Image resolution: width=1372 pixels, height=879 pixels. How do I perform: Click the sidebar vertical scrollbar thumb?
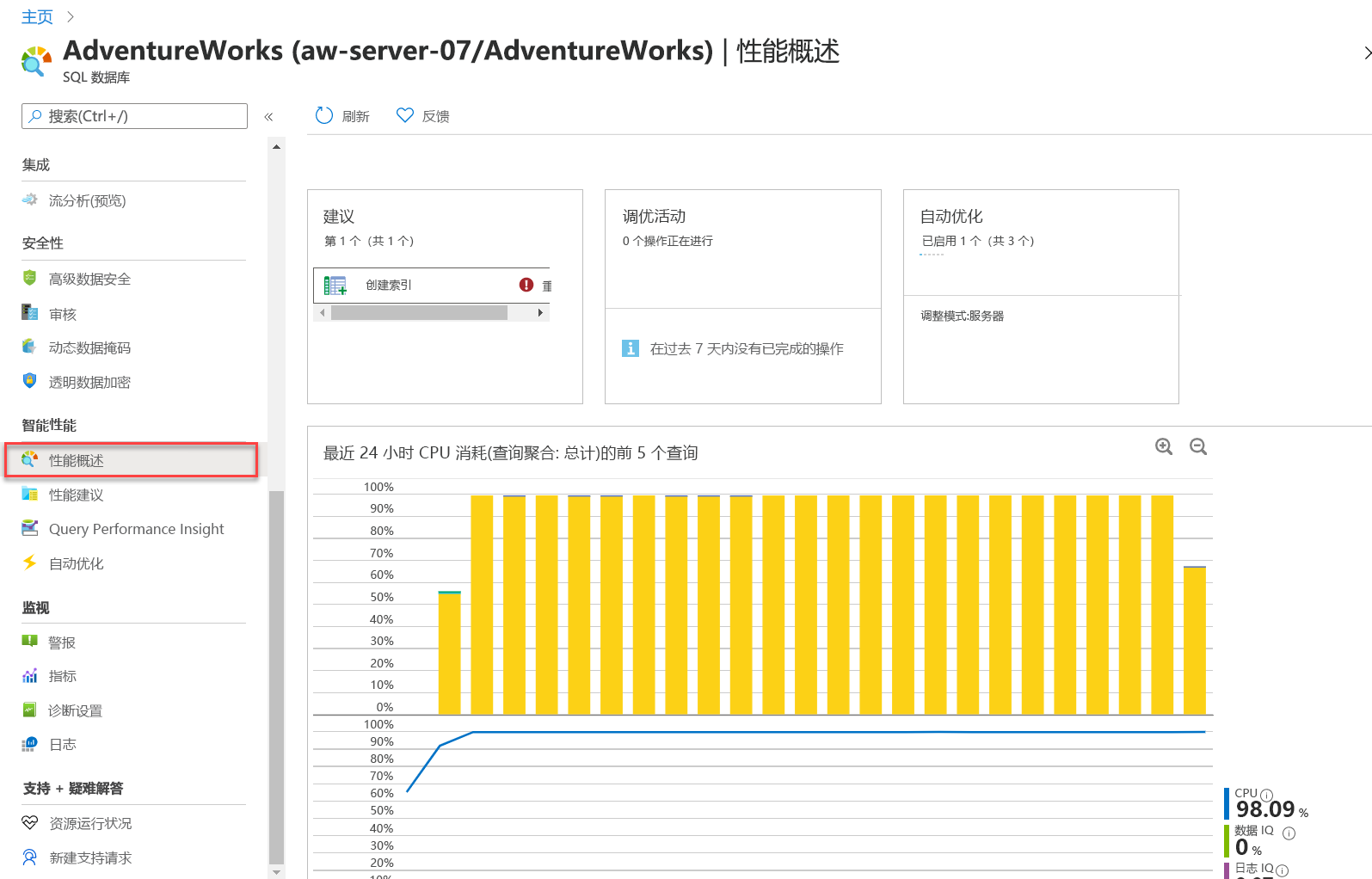coord(276,677)
